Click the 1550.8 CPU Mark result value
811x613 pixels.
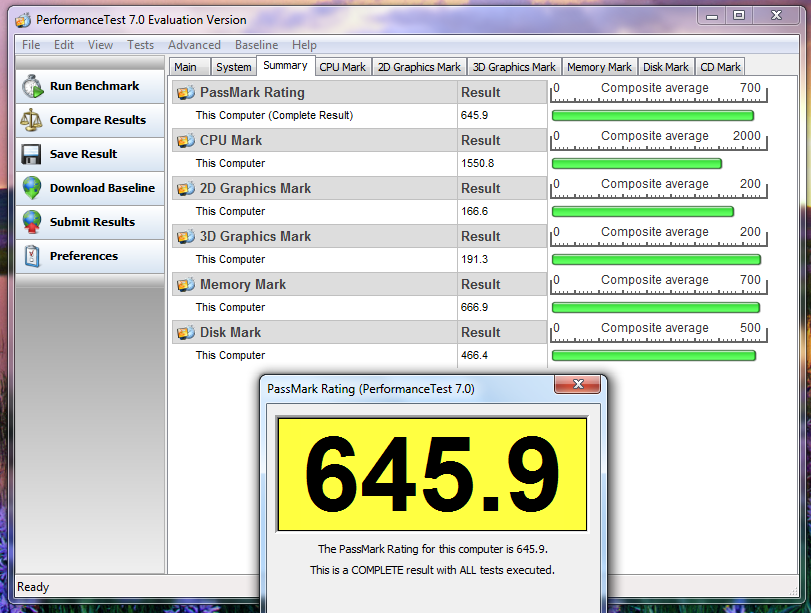click(477, 163)
